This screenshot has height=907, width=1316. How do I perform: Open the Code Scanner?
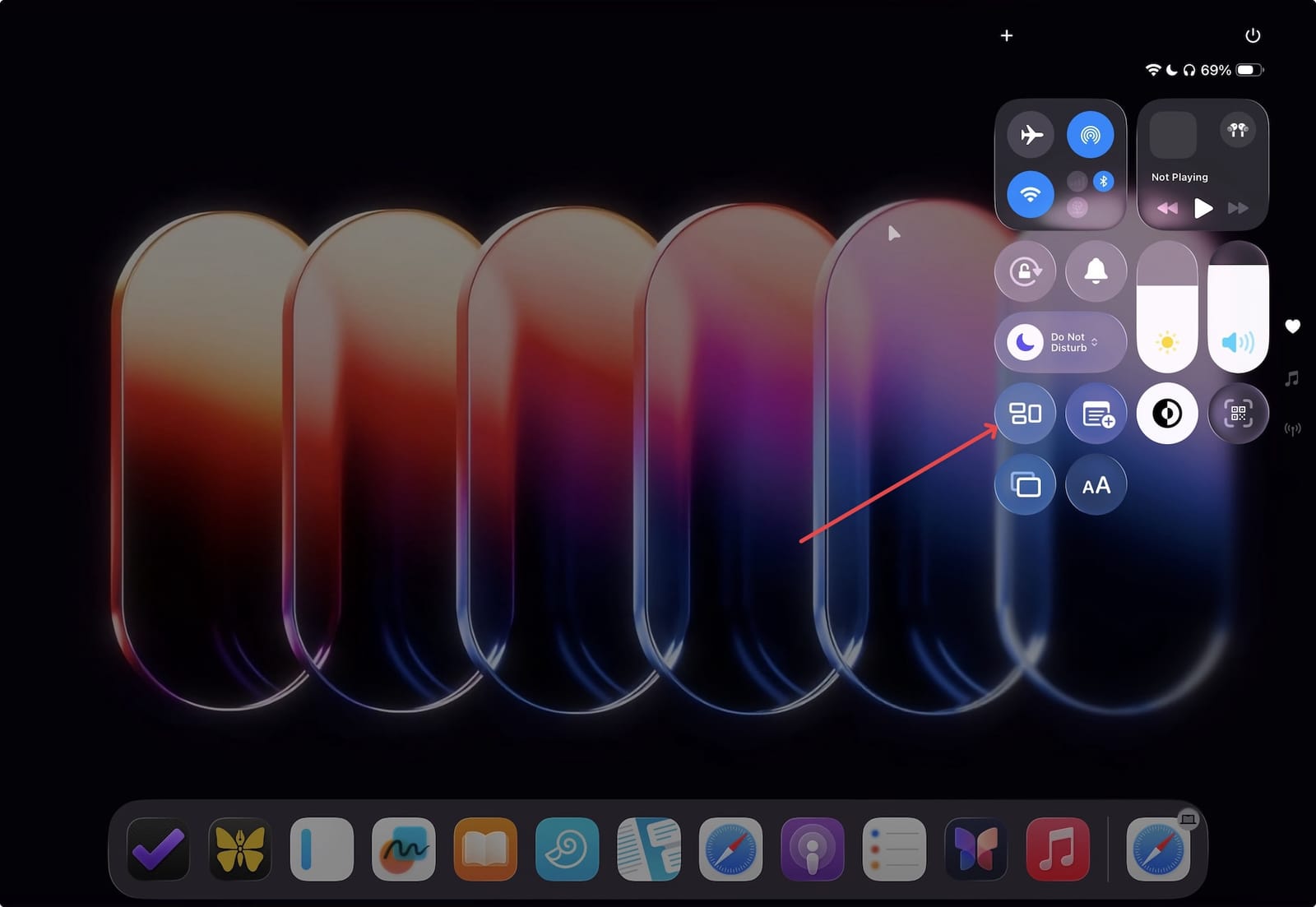pos(1238,414)
